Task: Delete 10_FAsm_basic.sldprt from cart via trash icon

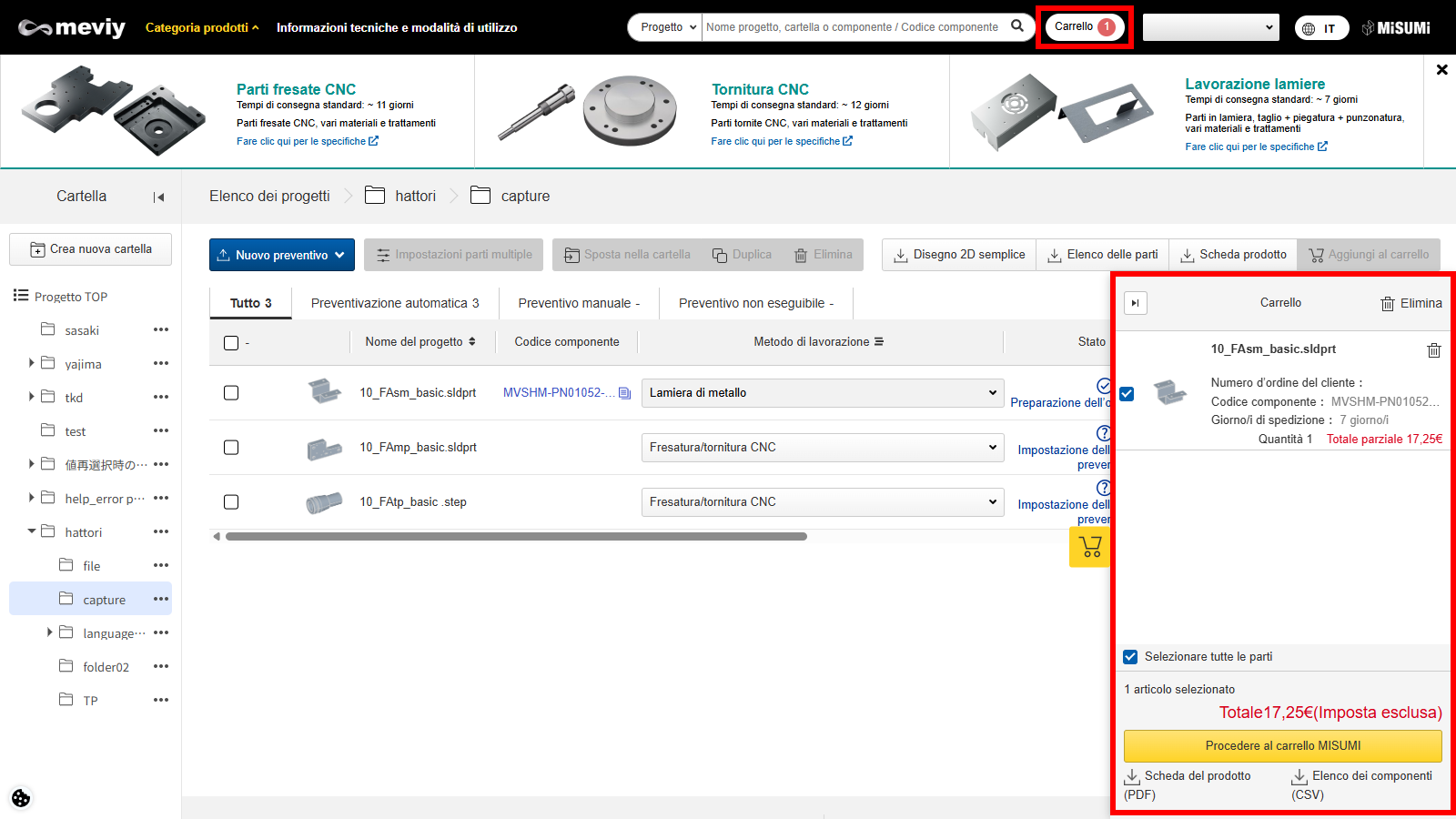Action: pyautogui.click(x=1433, y=350)
